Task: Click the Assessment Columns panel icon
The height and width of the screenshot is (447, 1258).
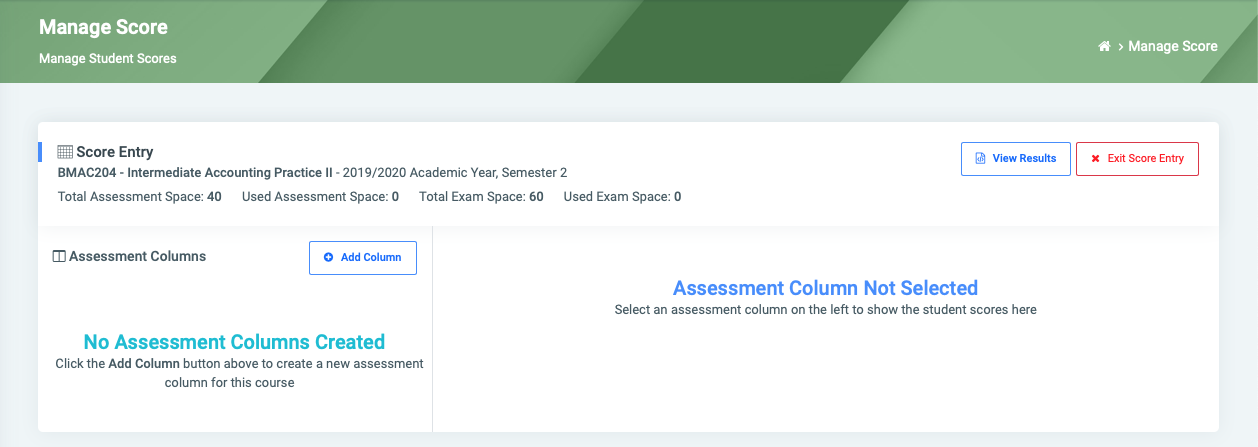Action: point(58,256)
